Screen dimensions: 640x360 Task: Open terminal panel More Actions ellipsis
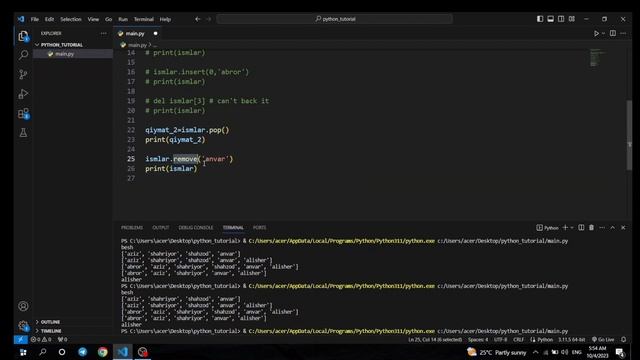pos(602,227)
